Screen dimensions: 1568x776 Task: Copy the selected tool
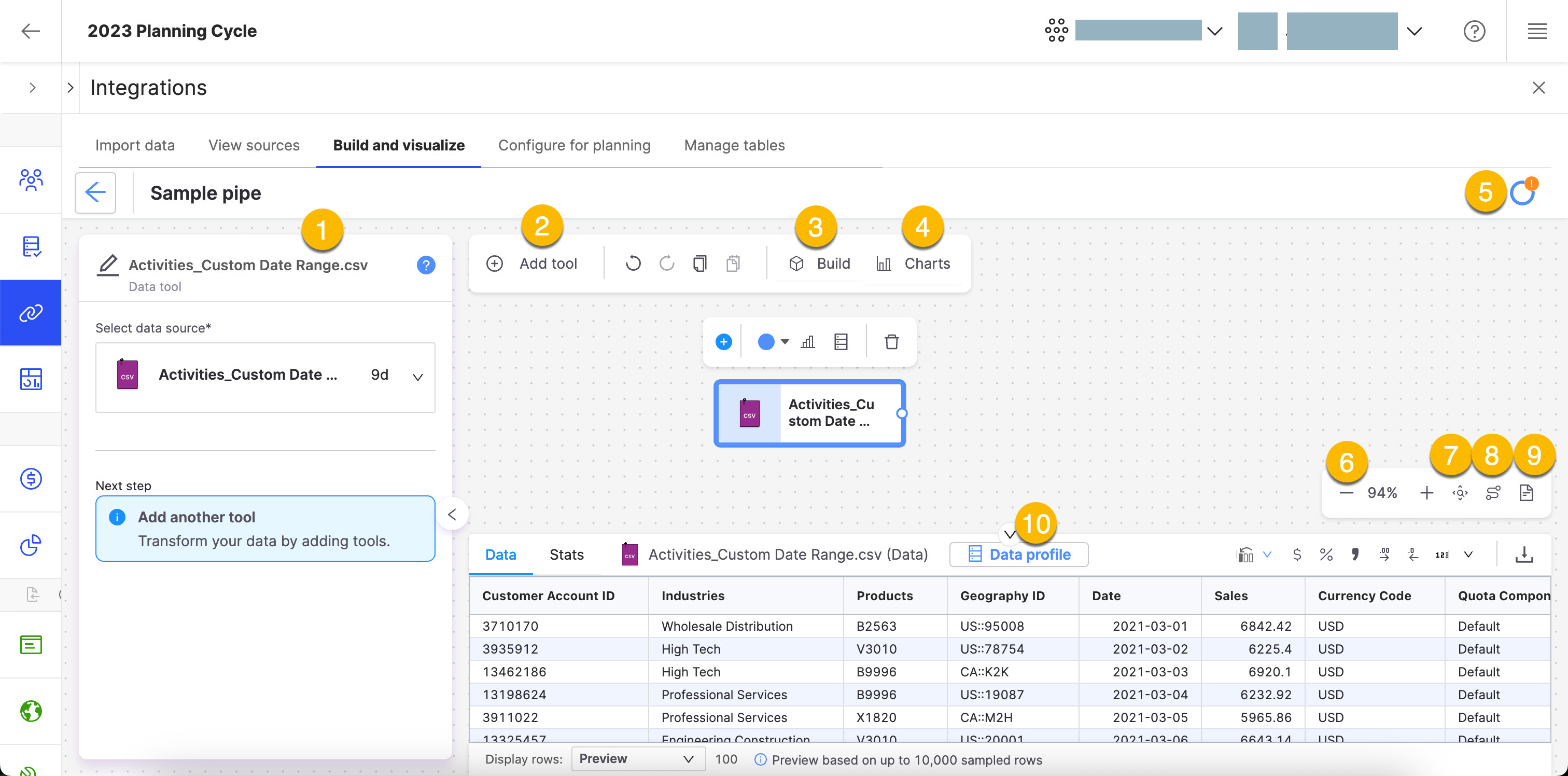point(700,264)
